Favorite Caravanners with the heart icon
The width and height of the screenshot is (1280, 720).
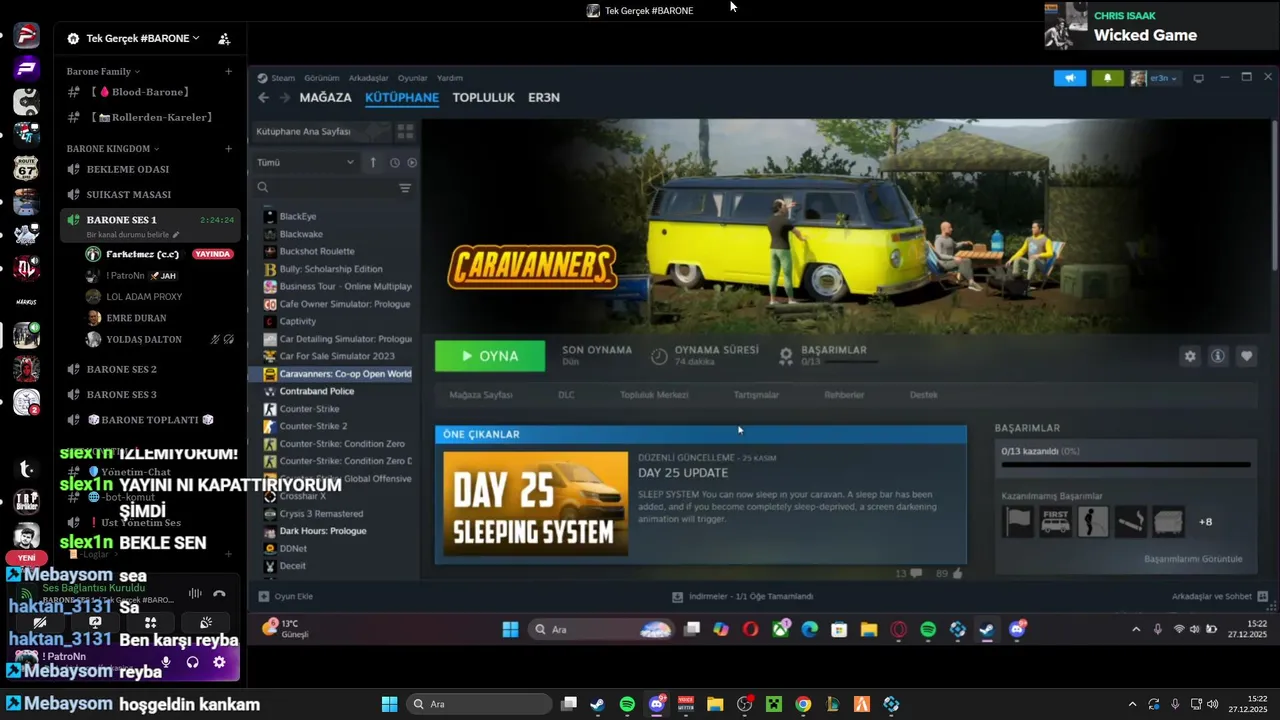pos(1246,356)
